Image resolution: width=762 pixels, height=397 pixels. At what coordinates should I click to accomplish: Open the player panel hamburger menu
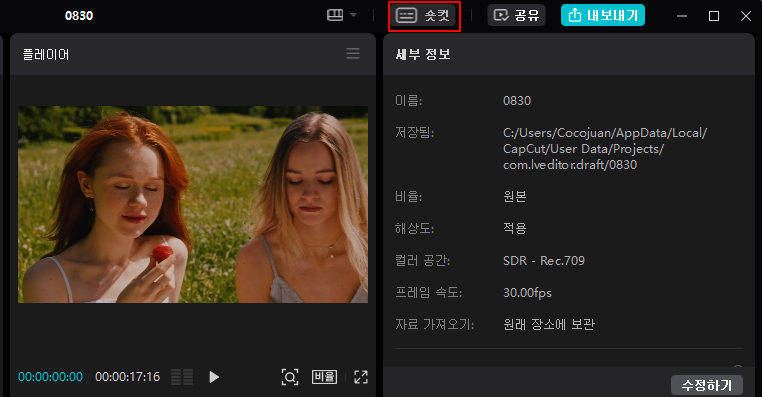[353, 53]
